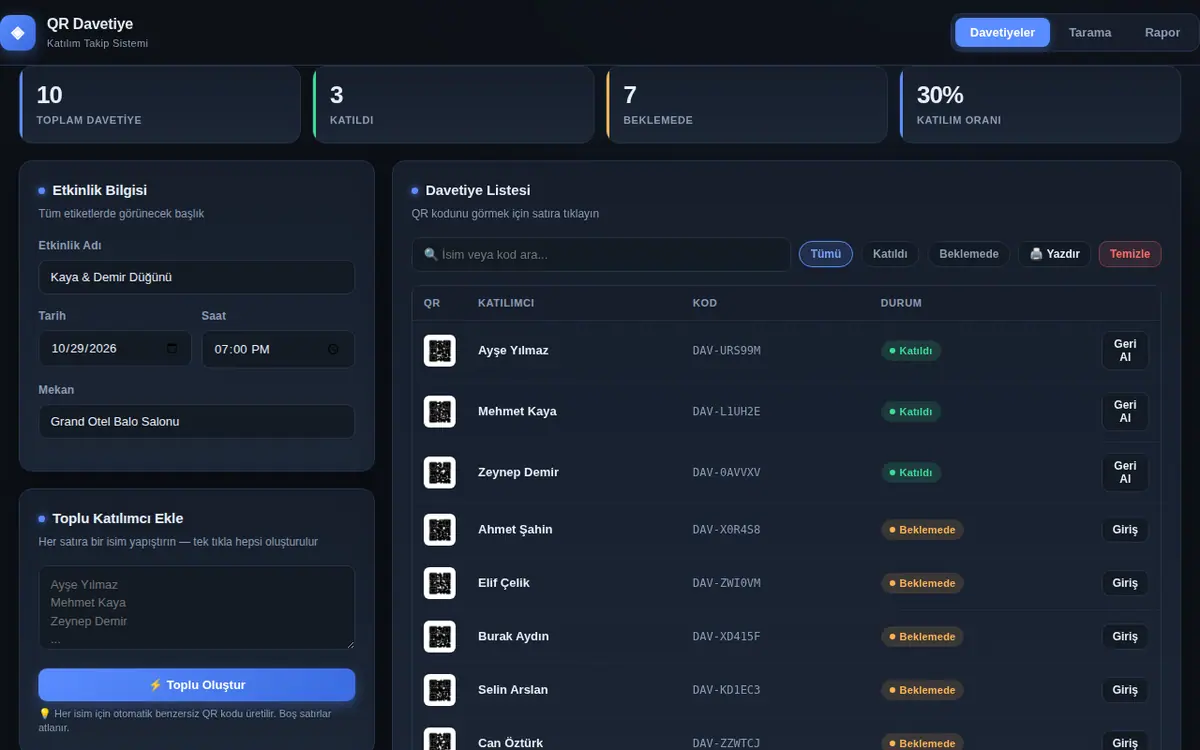
Task: Select the Tarih date input
Action: click(x=115, y=349)
